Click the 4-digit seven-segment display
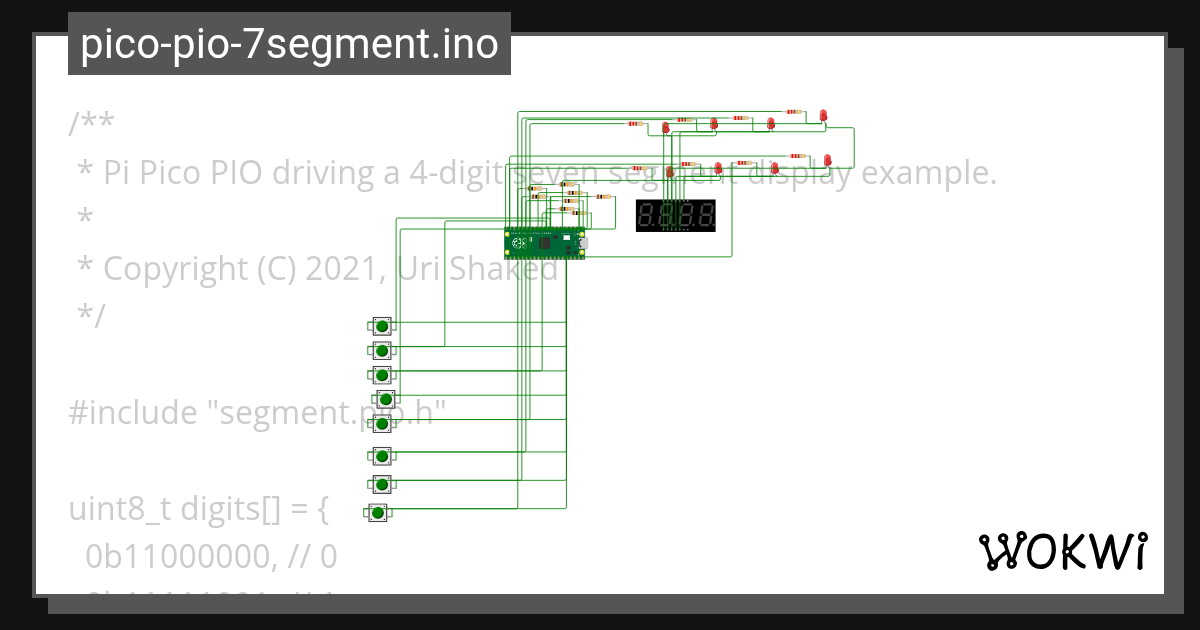Image resolution: width=1200 pixels, height=630 pixels. point(675,215)
